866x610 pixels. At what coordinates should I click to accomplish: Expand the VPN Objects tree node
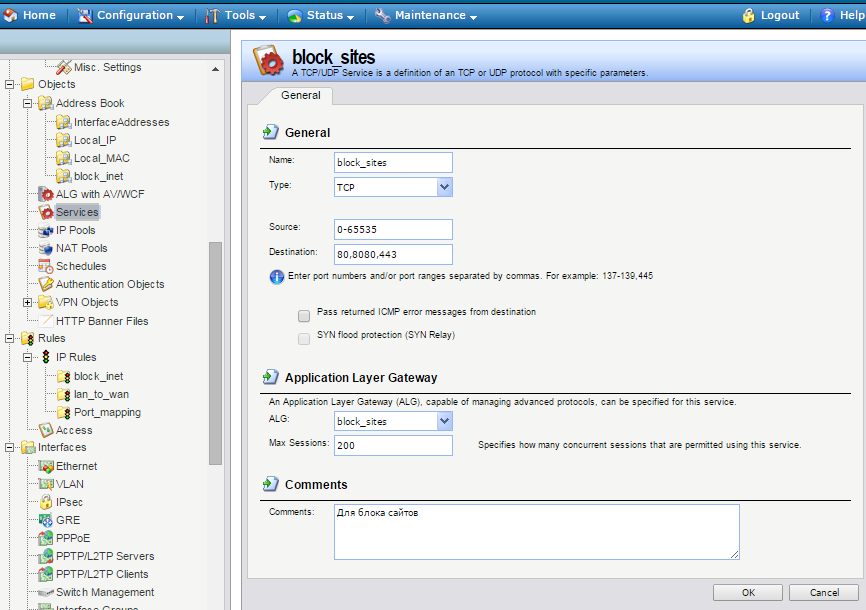pos(28,302)
